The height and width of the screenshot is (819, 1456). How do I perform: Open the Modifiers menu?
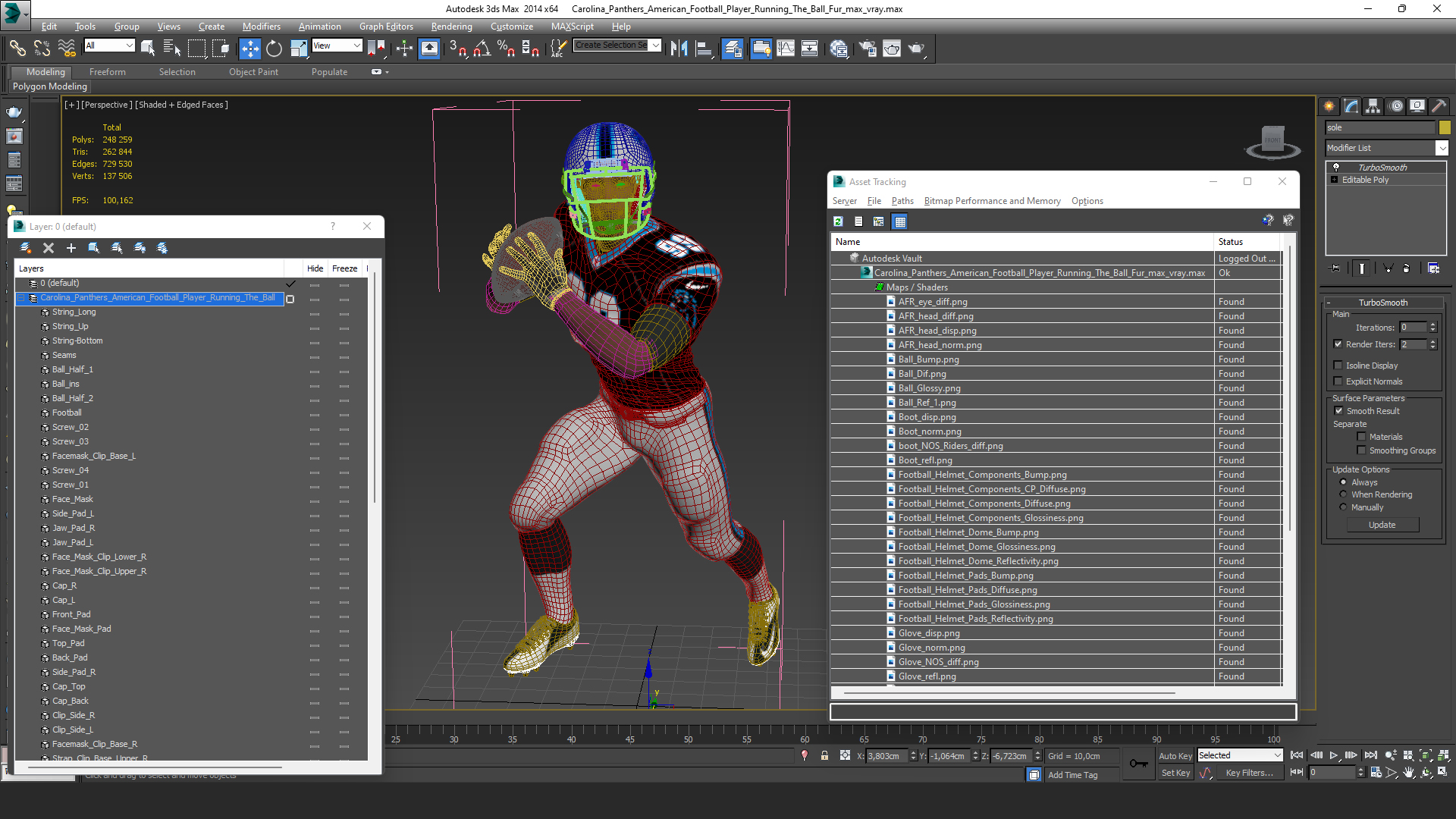(x=262, y=27)
